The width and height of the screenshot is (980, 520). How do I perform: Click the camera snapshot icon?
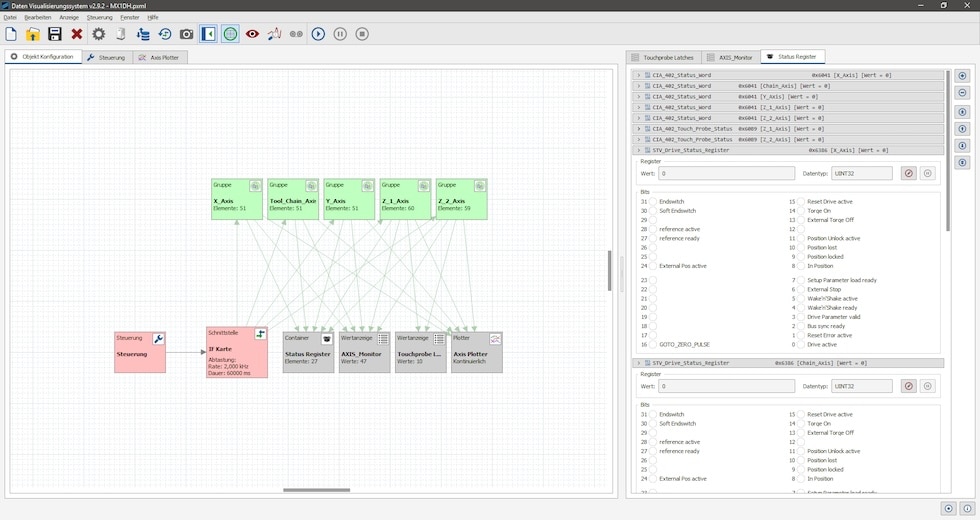click(x=186, y=34)
